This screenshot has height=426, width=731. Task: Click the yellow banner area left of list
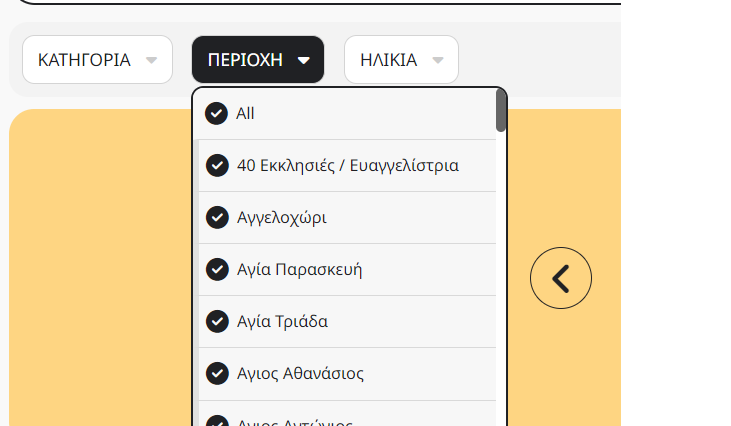[x=100, y=268]
